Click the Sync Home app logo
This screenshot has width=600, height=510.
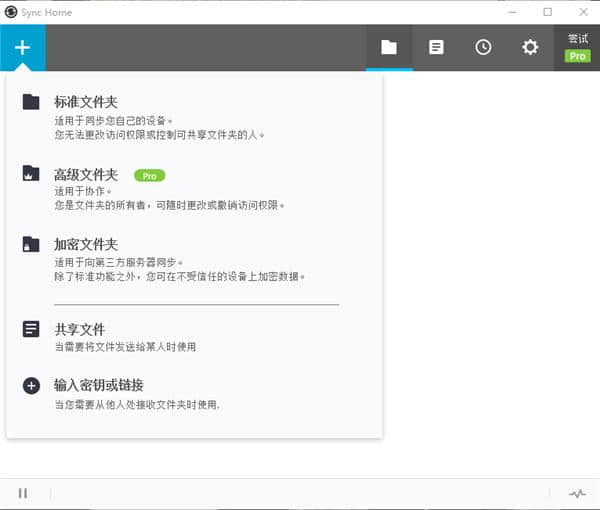(x=10, y=12)
